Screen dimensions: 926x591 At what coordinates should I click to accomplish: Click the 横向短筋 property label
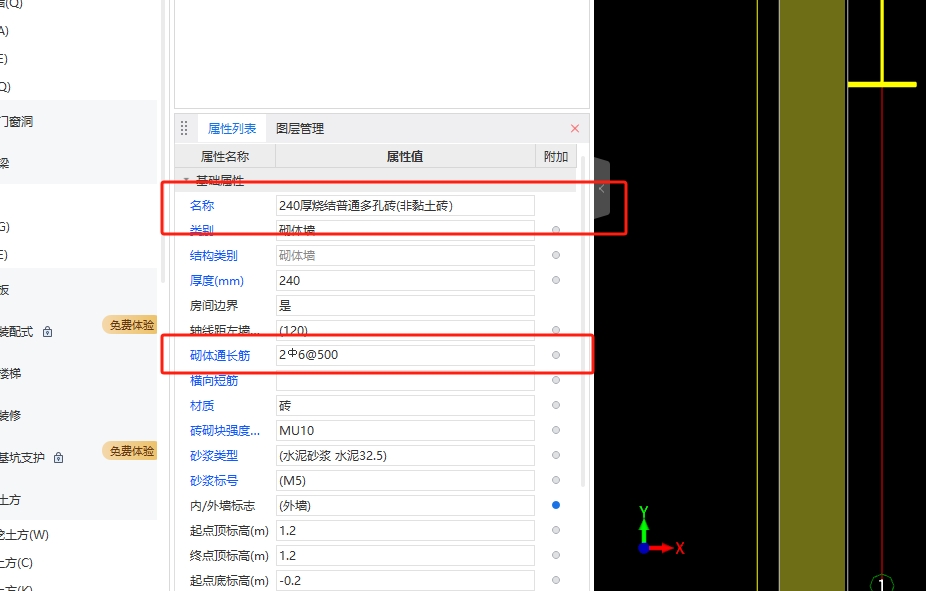213,381
